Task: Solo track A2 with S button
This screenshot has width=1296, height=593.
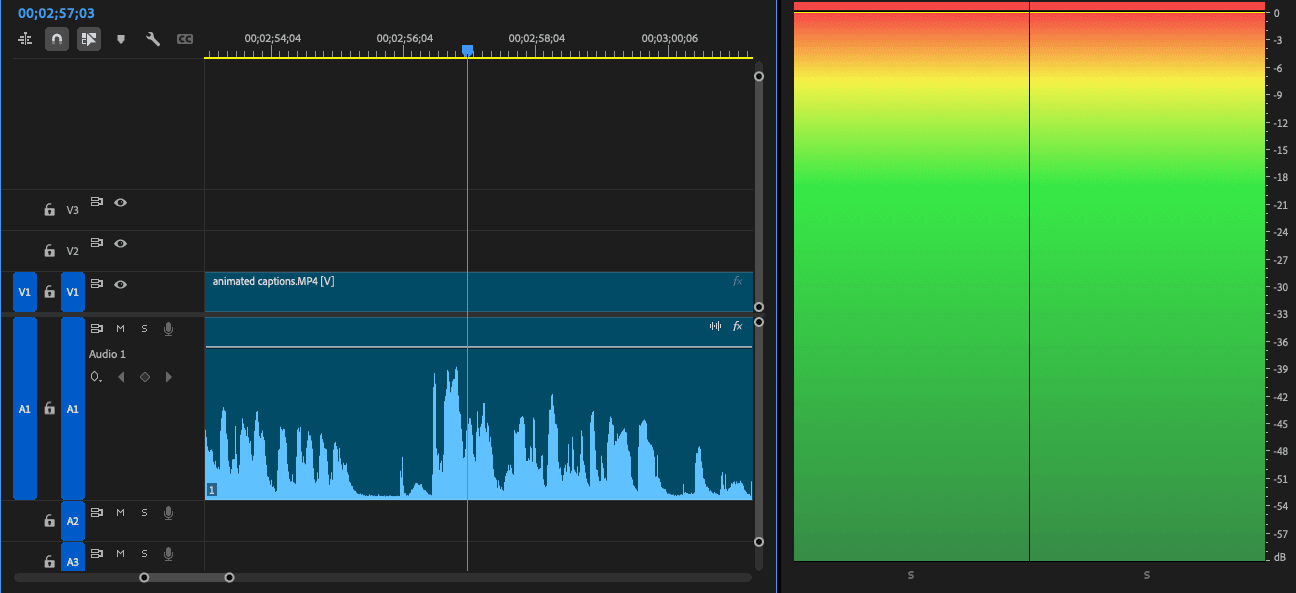Action: click(144, 512)
